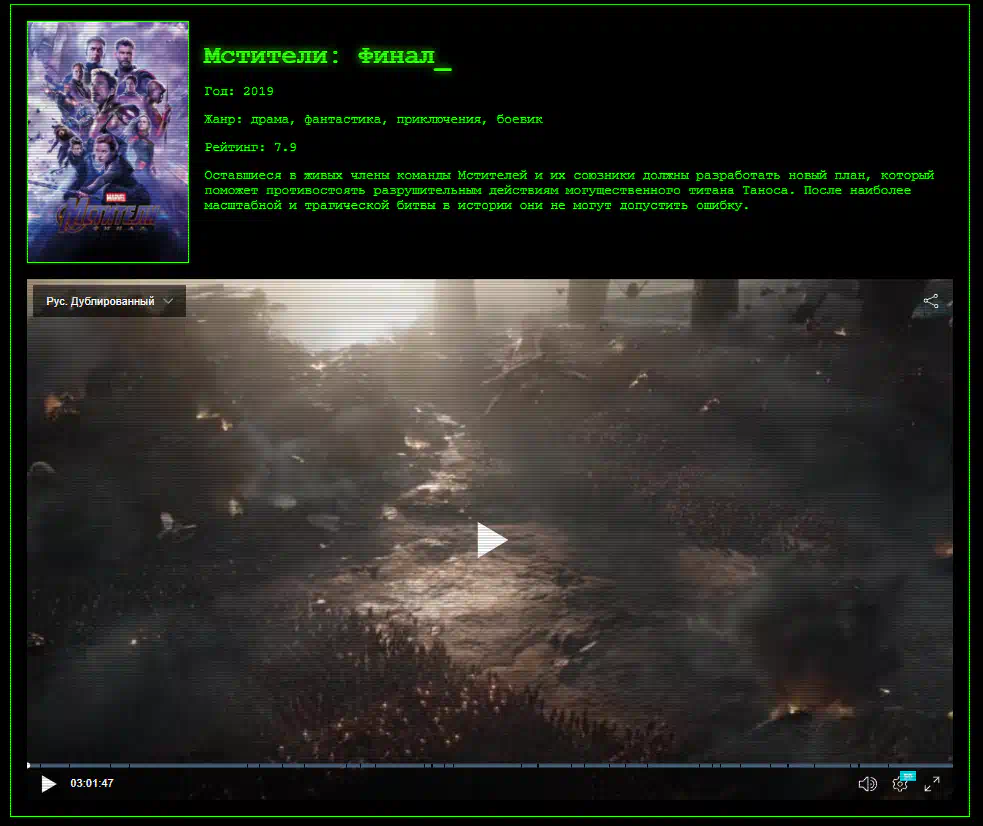983x826 pixels.
Task: Open the 'Рус. Дублированный' audio track dropdown
Action: (x=109, y=301)
